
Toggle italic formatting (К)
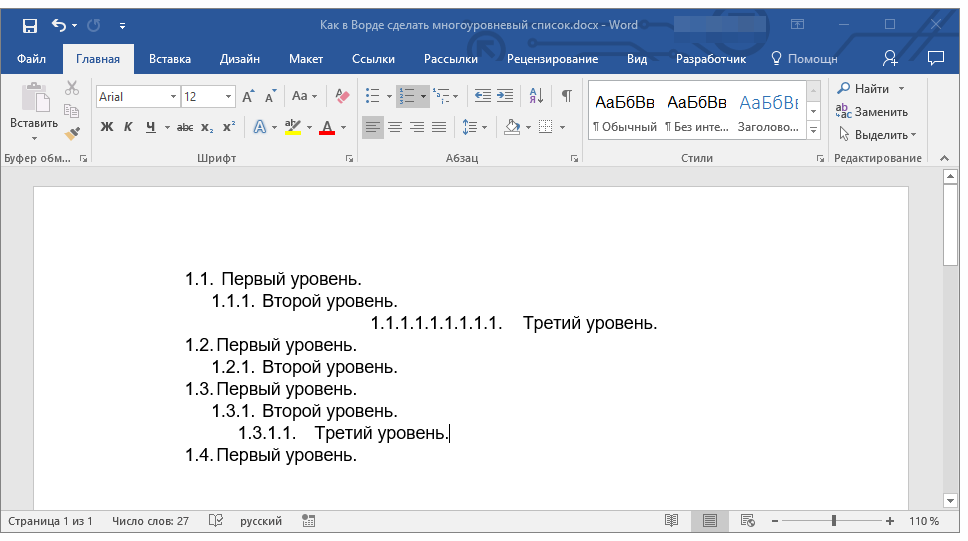tap(128, 127)
